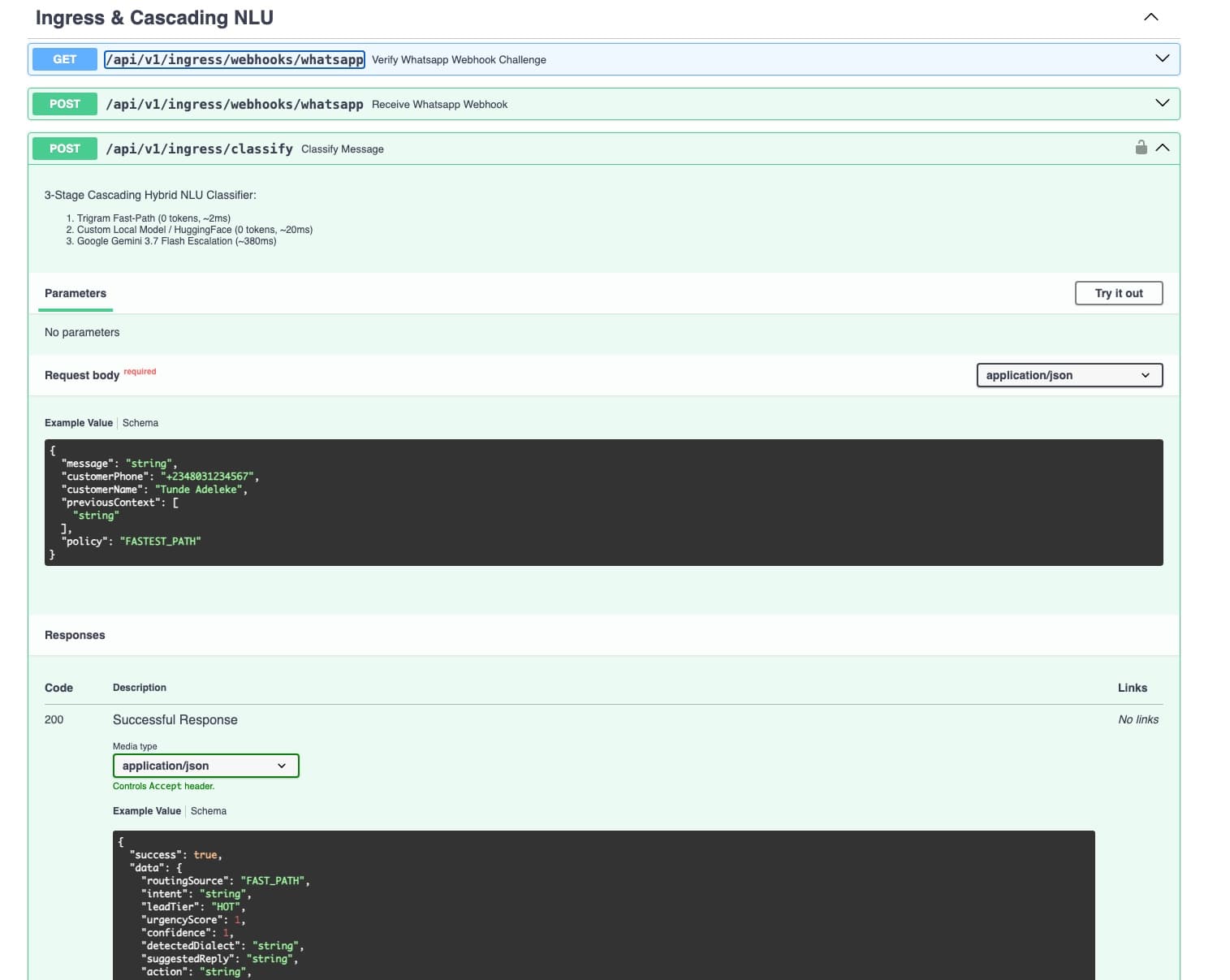Click the "Verify Whatsapp Webhook Challenge" summary

click(x=459, y=60)
